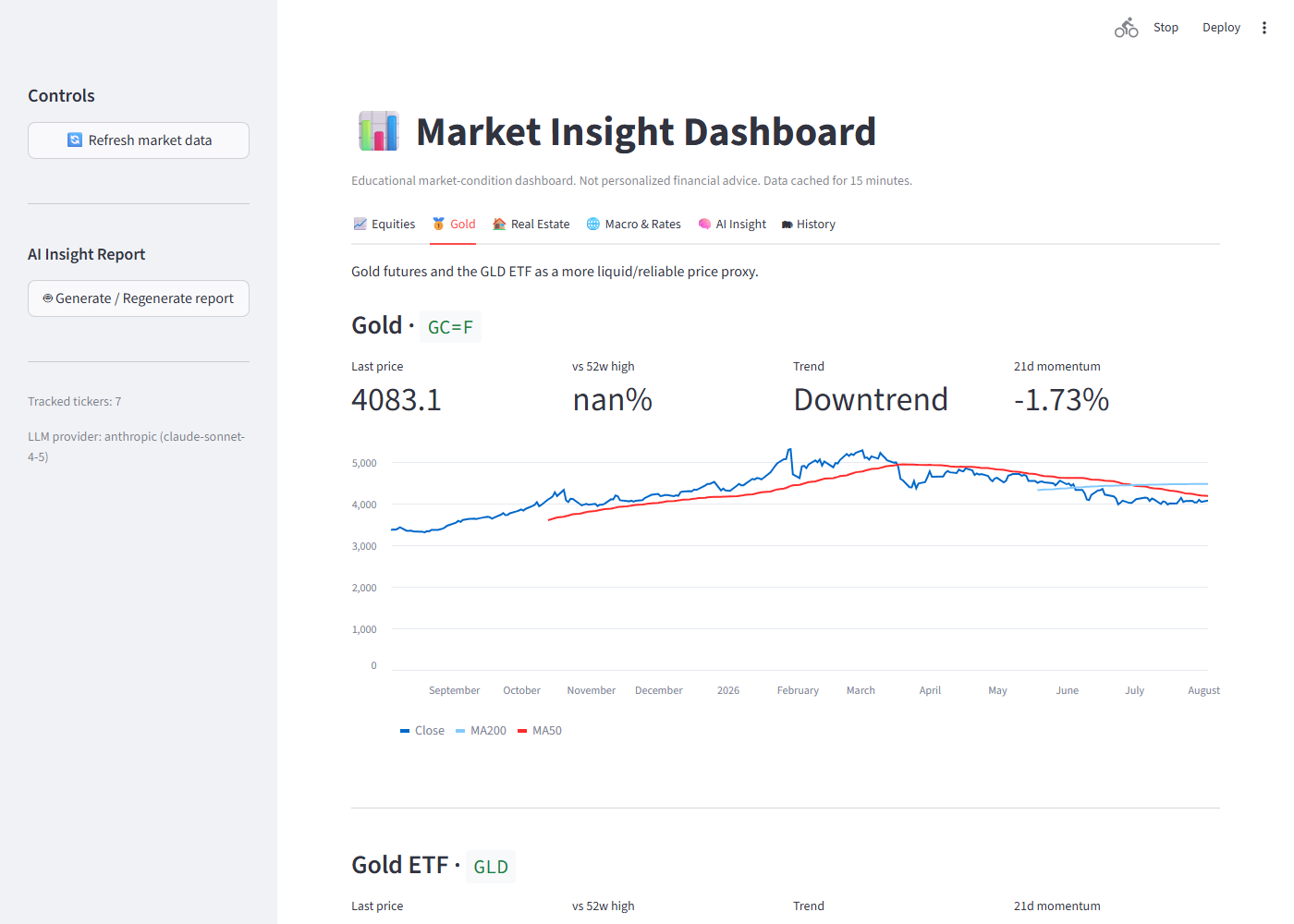Open the History tab
Screen dimensions: 1294x924
coord(808,225)
